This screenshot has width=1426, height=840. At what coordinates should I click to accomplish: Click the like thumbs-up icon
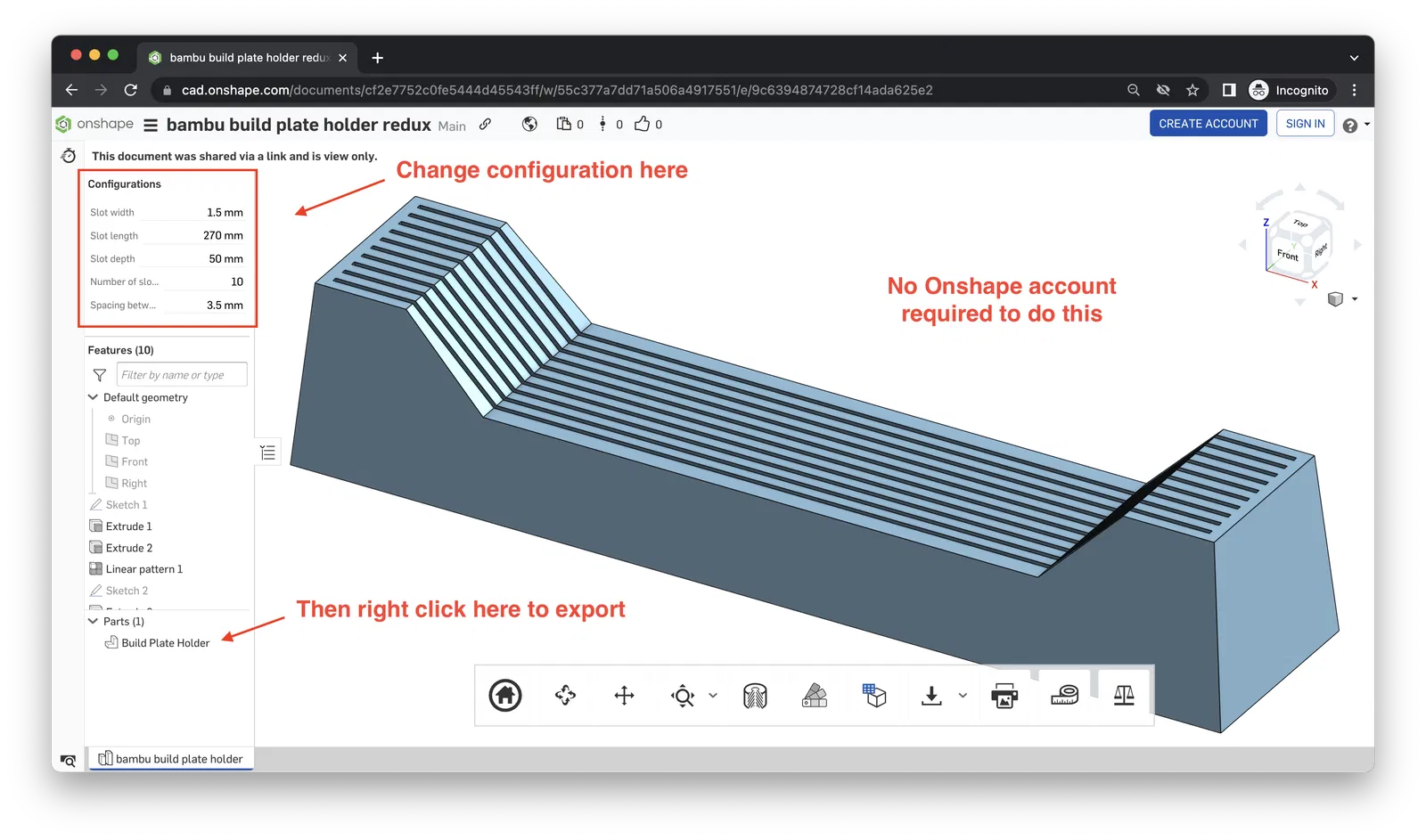pyautogui.click(x=642, y=124)
